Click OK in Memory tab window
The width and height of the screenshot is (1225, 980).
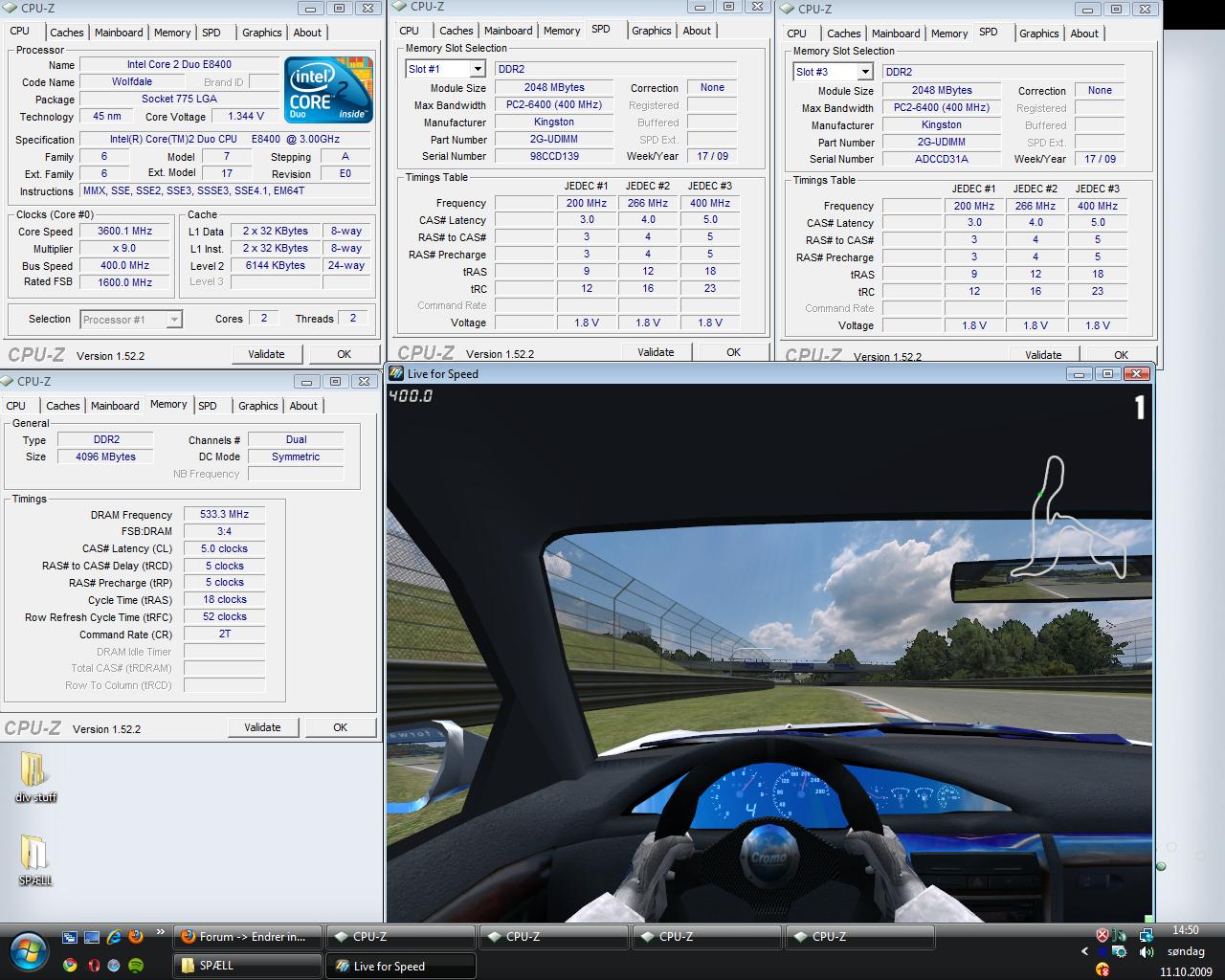tap(340, 727)
